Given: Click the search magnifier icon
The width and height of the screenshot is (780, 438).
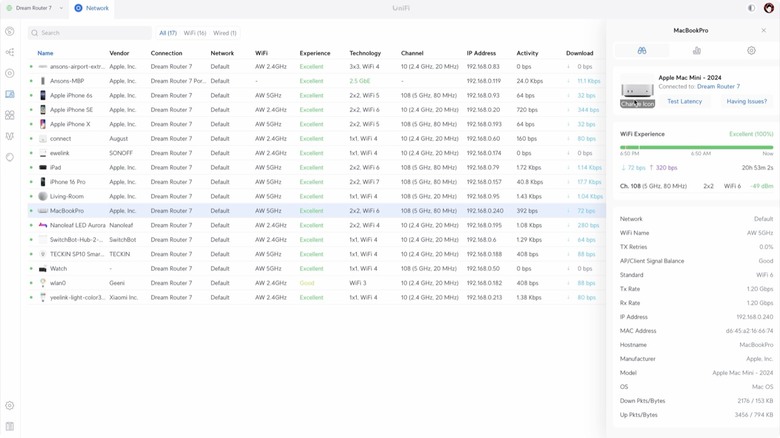Looking at the screenshot, I should coord(34,33).
